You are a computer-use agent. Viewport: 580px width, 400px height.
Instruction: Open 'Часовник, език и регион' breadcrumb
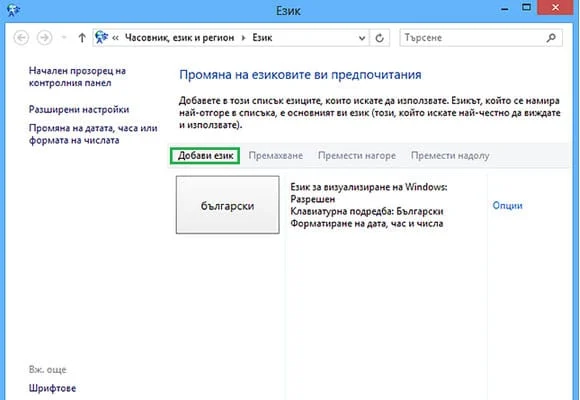pos(179,38)
